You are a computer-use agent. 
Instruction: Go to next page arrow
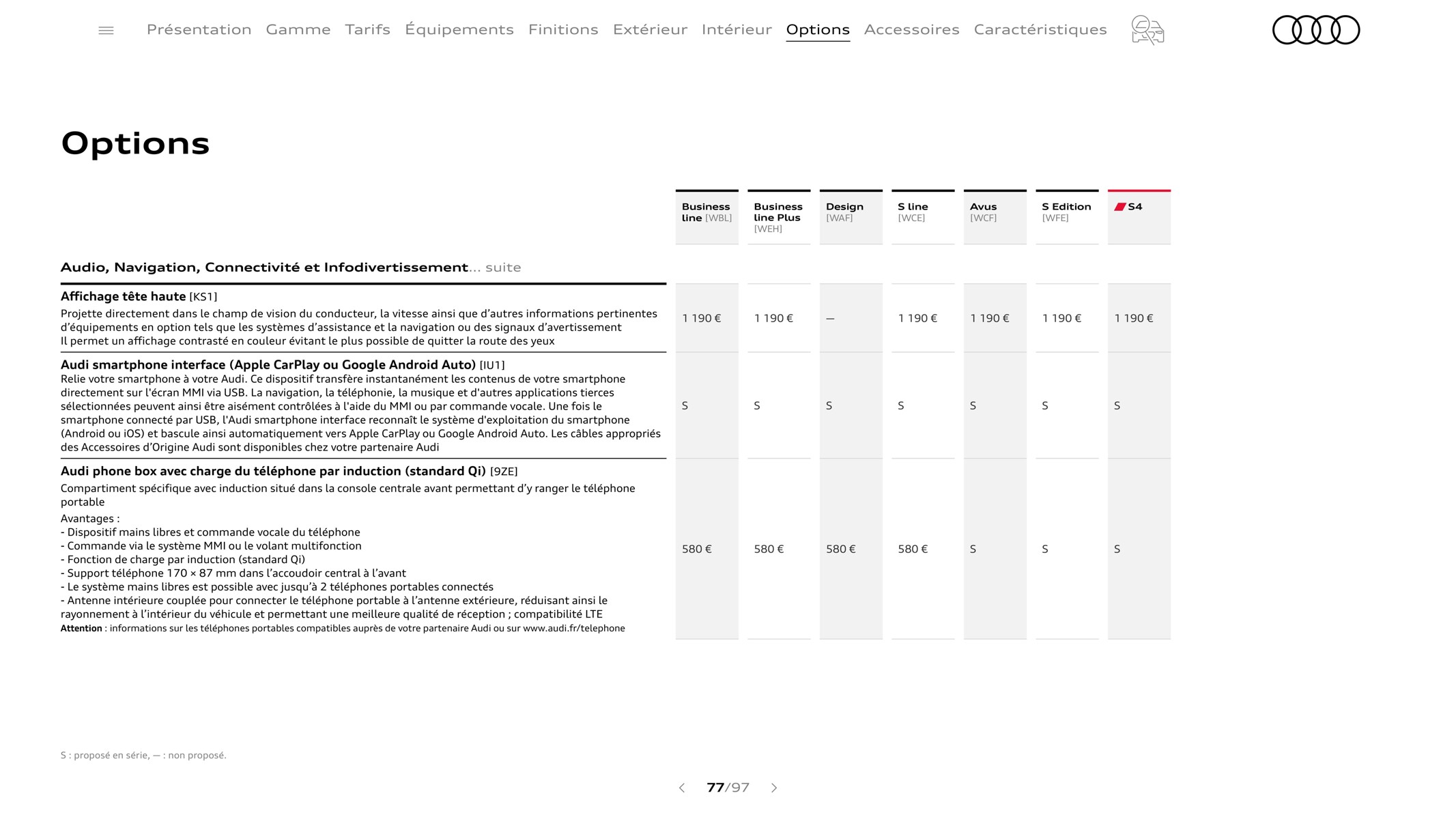click(x=774, y=788)
